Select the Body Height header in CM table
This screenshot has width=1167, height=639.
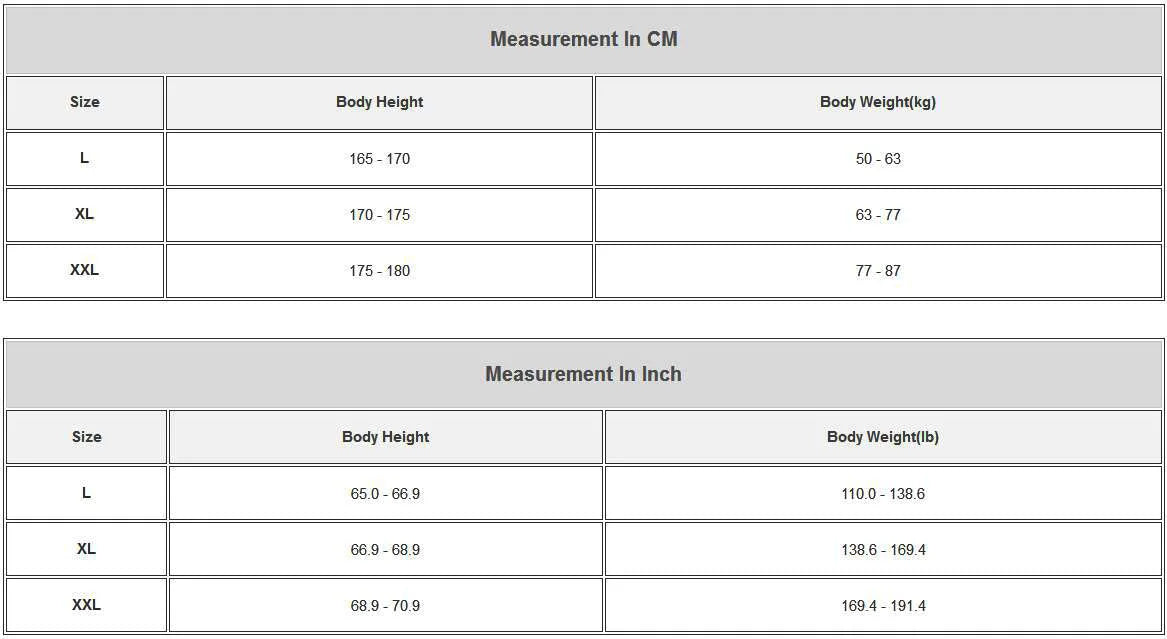pyautogui.click(x=380, y=103)
